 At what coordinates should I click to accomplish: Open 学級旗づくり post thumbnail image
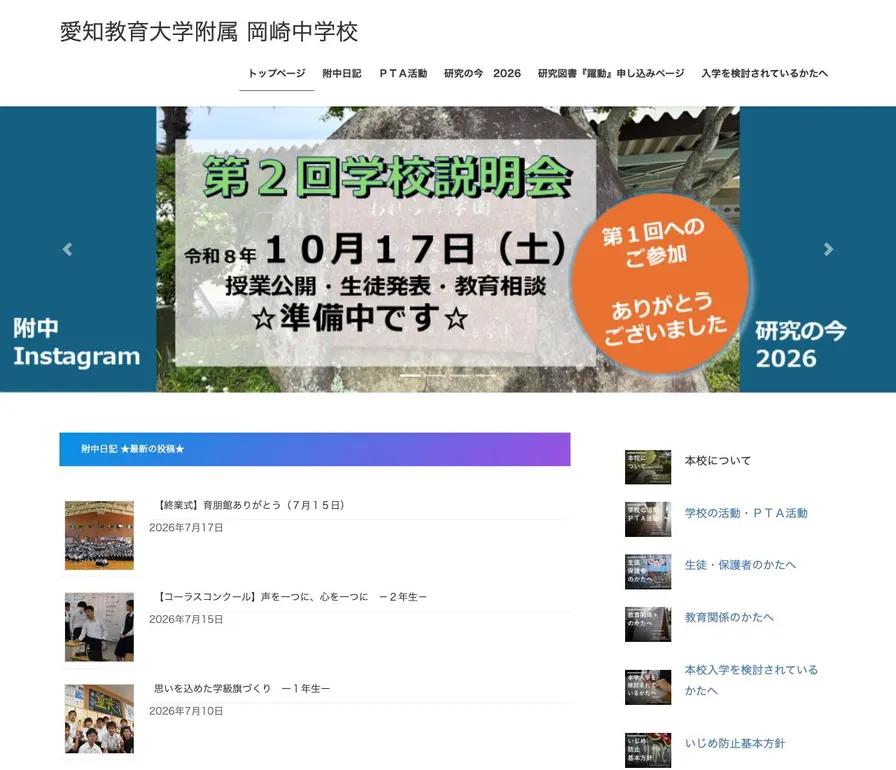coord(99,719)
